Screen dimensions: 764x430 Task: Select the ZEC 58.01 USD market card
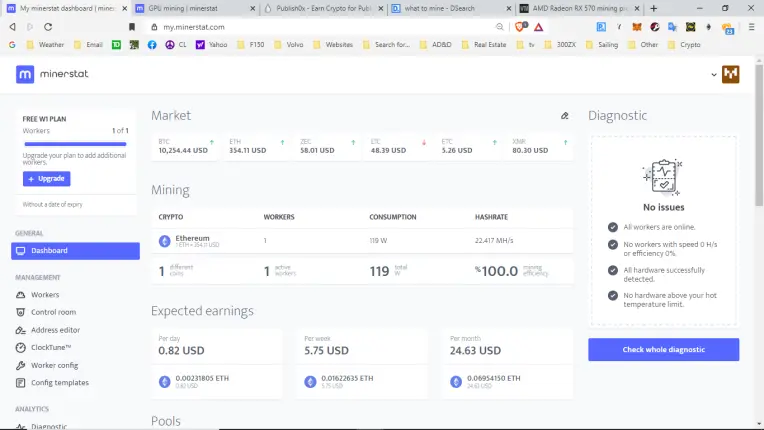click(328, 147)
